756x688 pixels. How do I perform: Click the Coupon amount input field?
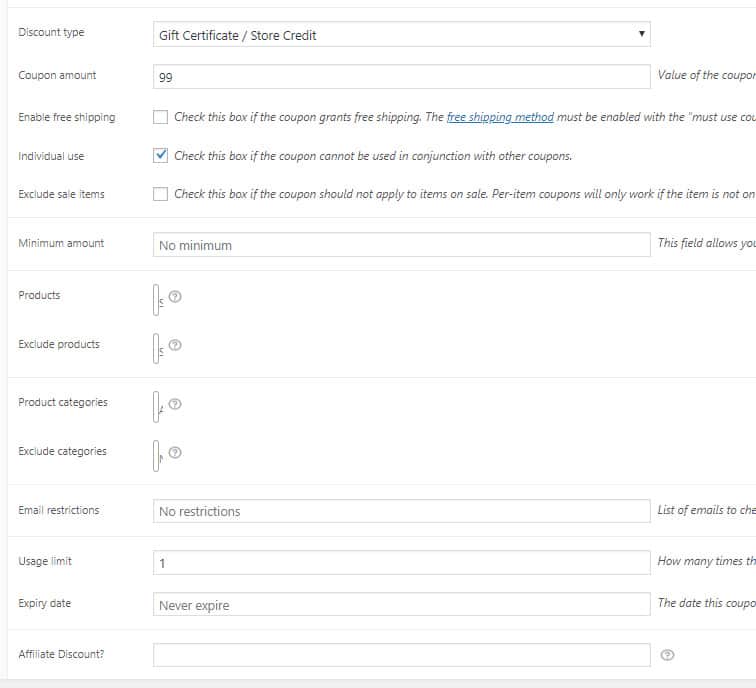point(401,77)
